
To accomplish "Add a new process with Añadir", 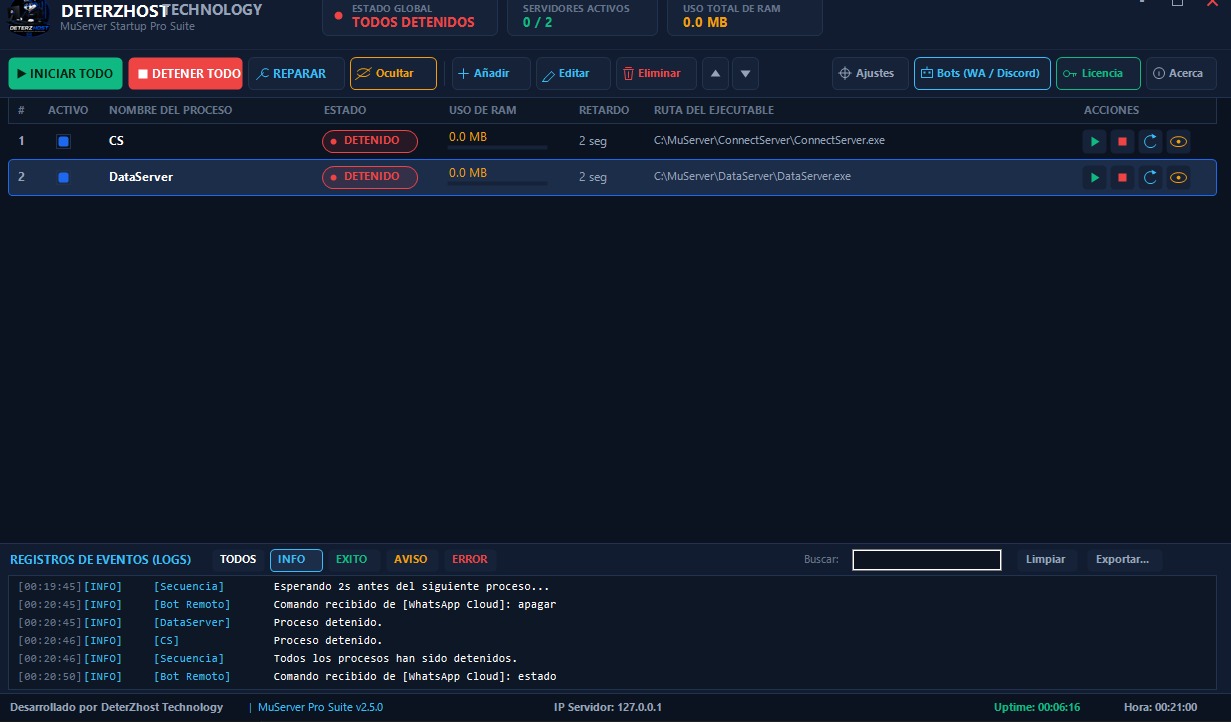I will tap(491, 73).
